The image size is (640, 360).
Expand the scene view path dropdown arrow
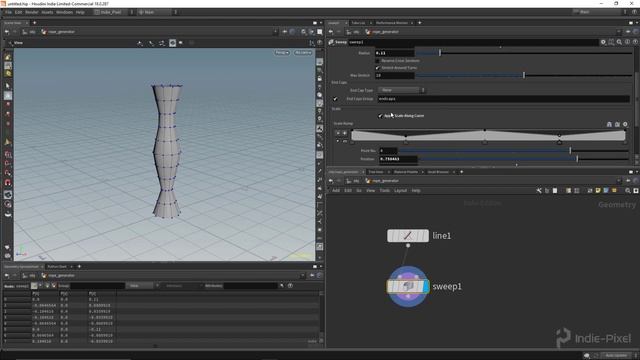(275, 32)
